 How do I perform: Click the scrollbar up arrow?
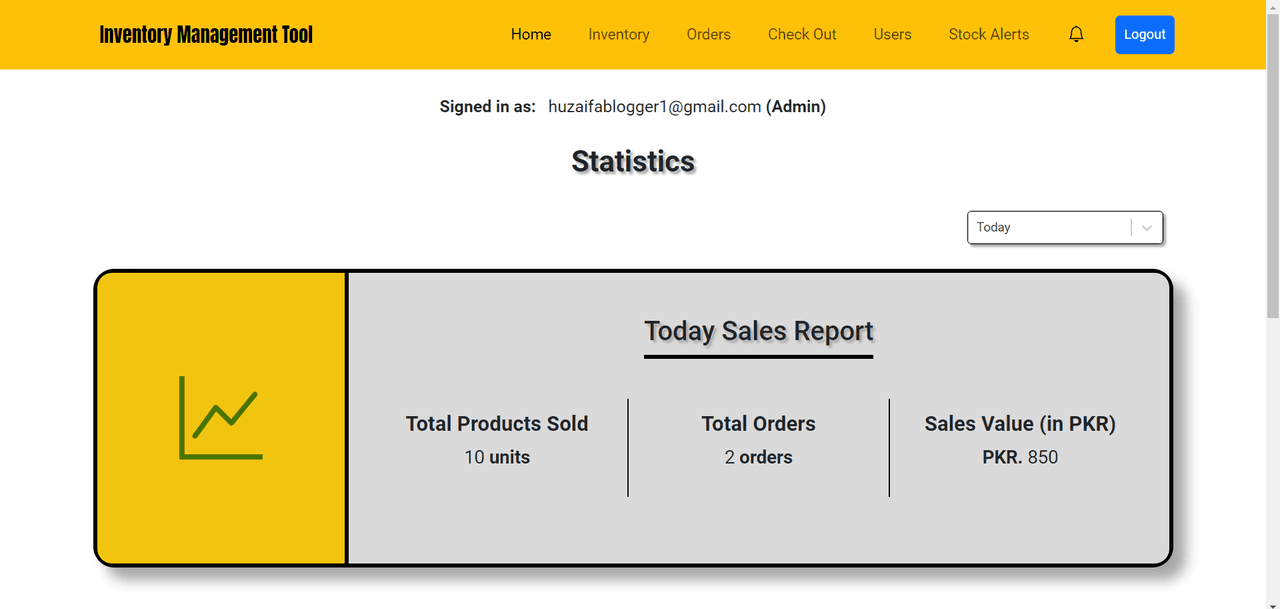tap(1272, 8)
